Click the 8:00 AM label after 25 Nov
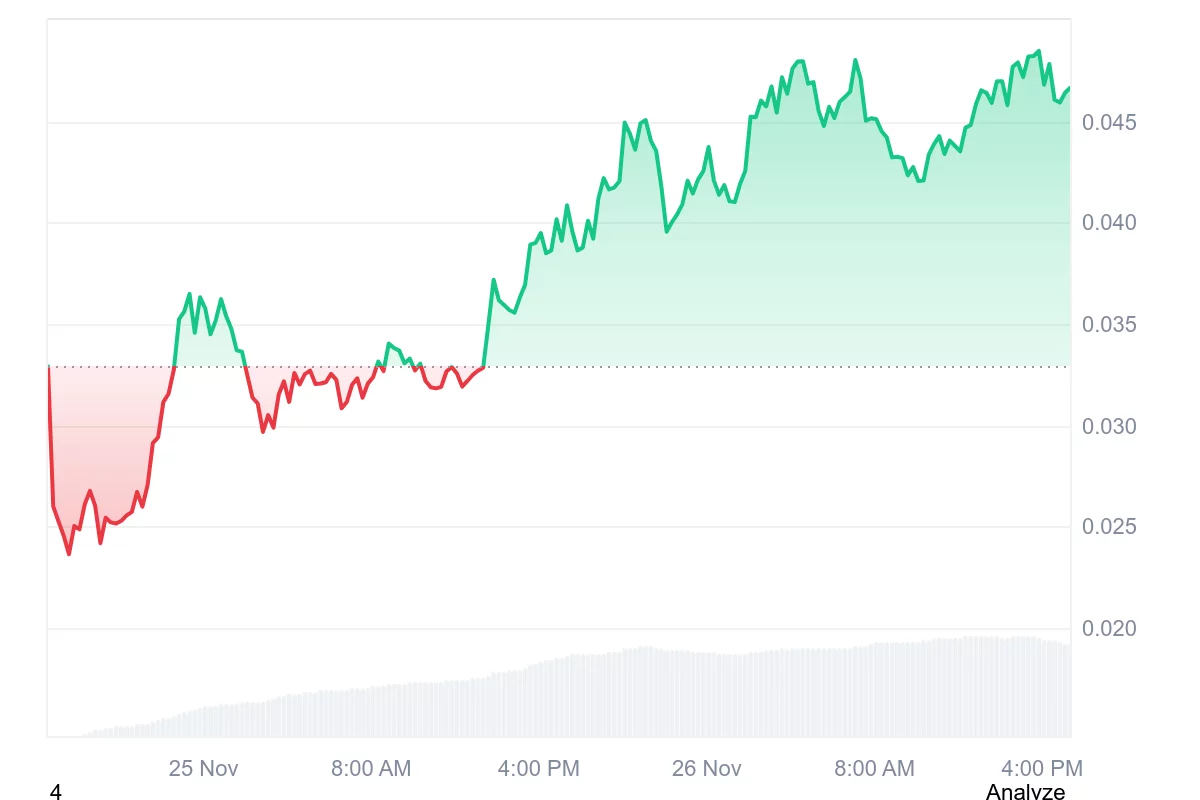Viewport: 1200px width, 800px height. coord(371,768)
